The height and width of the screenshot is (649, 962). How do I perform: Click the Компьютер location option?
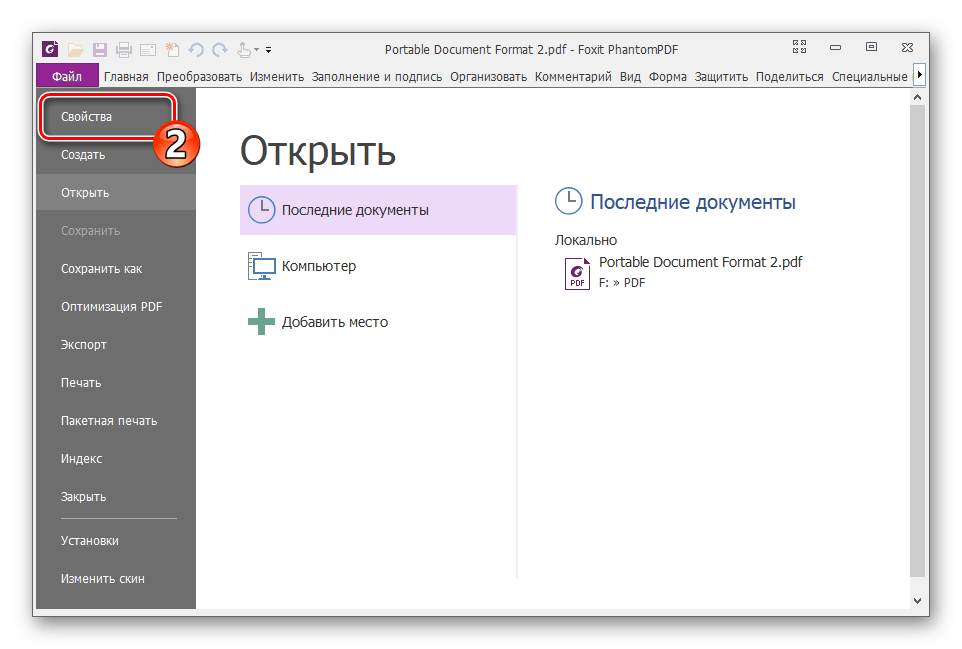pos(319,266)
